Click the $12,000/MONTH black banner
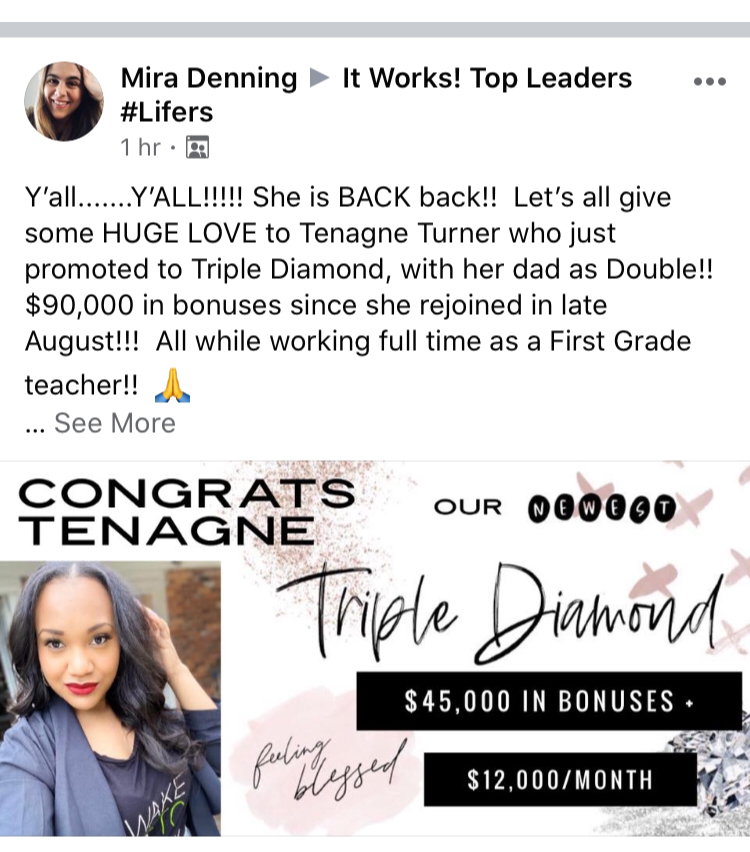The image size is (750, 852). pos(560,779)
